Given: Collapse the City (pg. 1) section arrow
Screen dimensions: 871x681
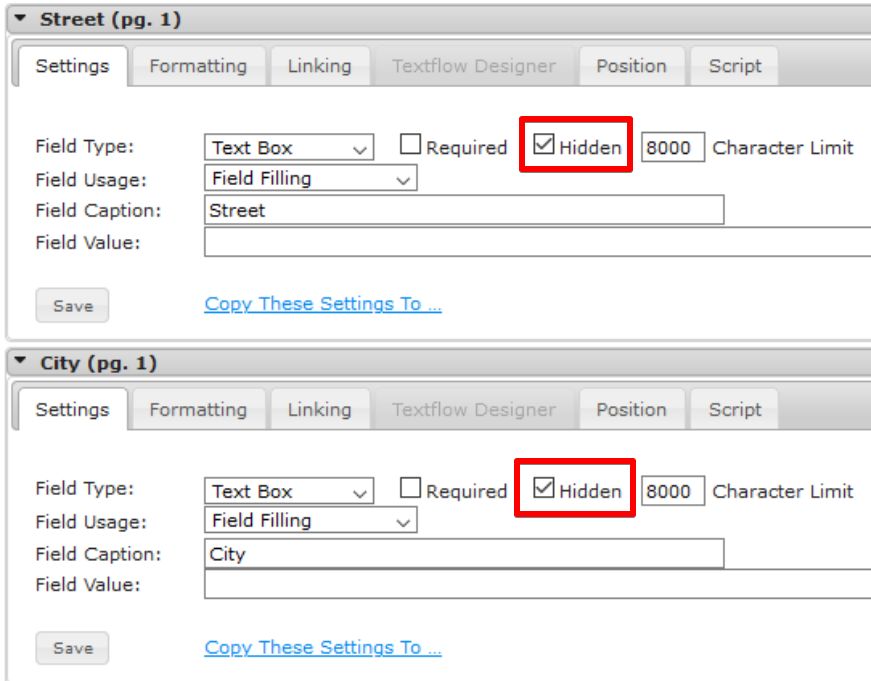Looking at the screenshot, I should click(21, 361).
